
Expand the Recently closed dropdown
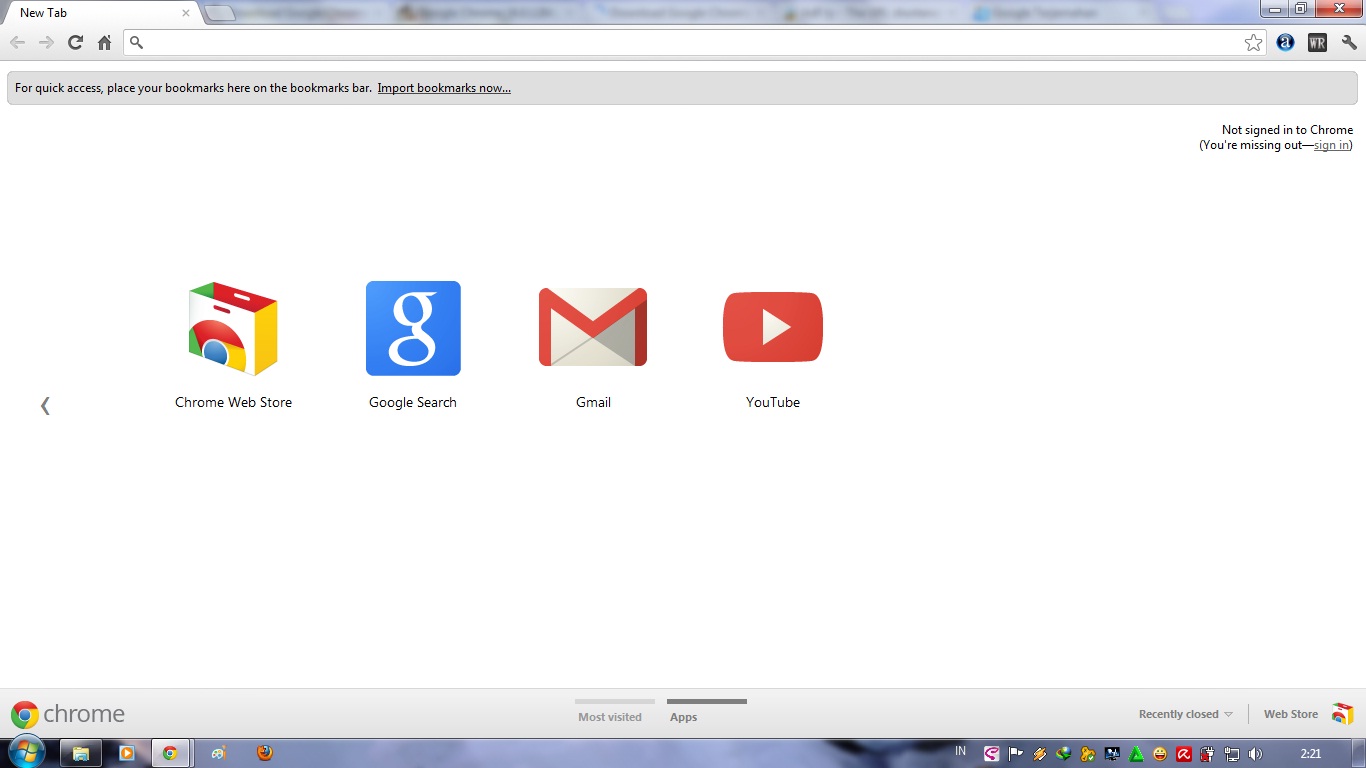[1186, 714]
